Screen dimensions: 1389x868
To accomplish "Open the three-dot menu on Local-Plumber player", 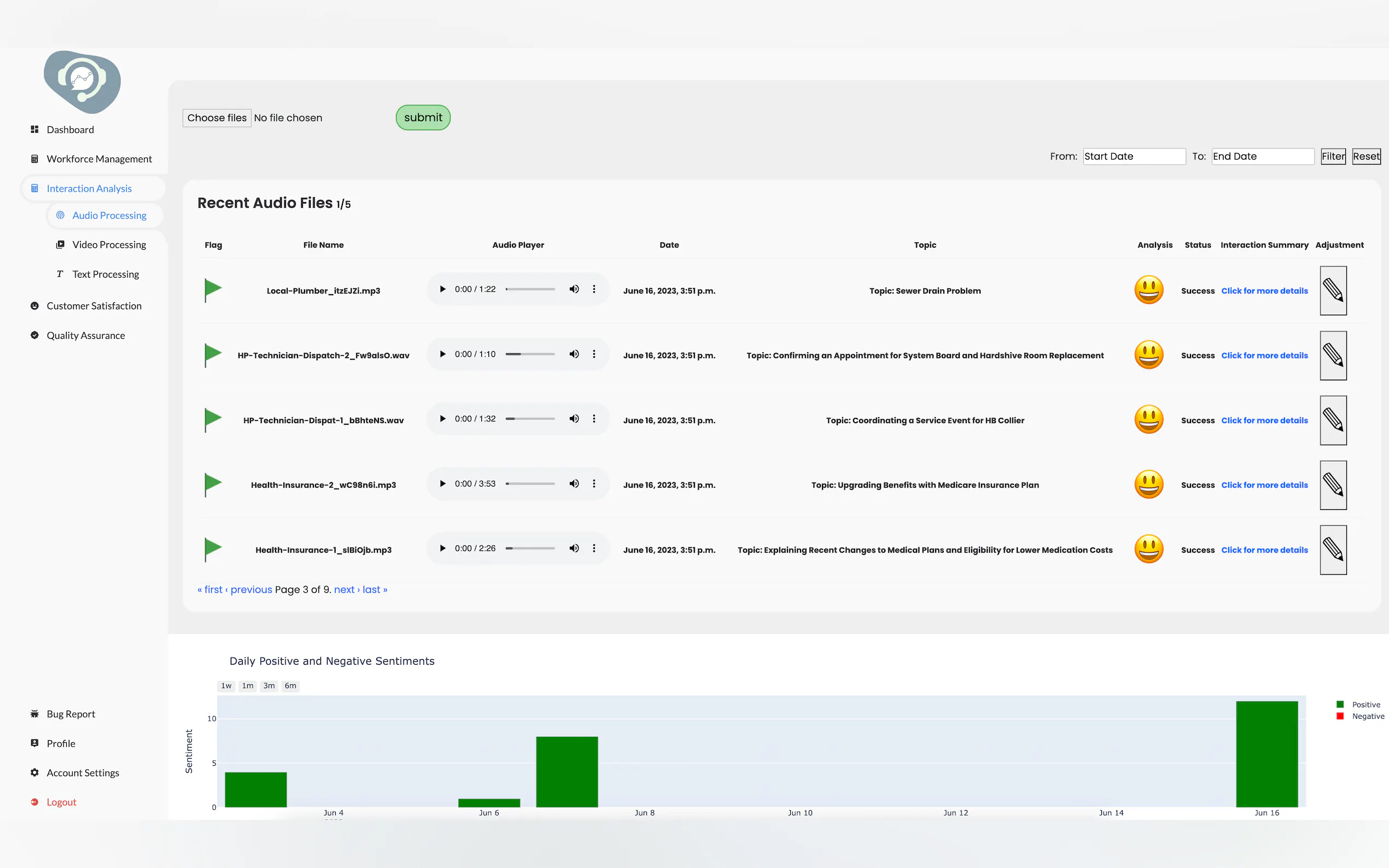I will [x=594, y=289].
